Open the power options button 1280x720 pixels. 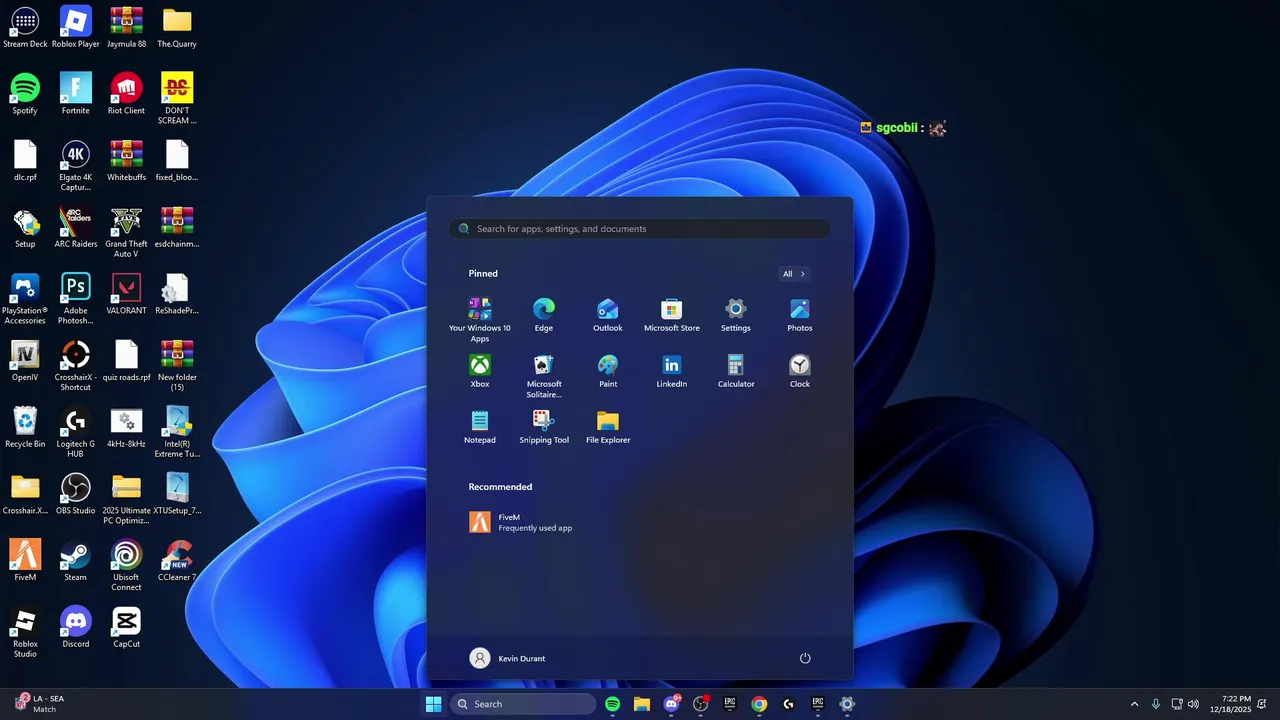pos(805,658)
